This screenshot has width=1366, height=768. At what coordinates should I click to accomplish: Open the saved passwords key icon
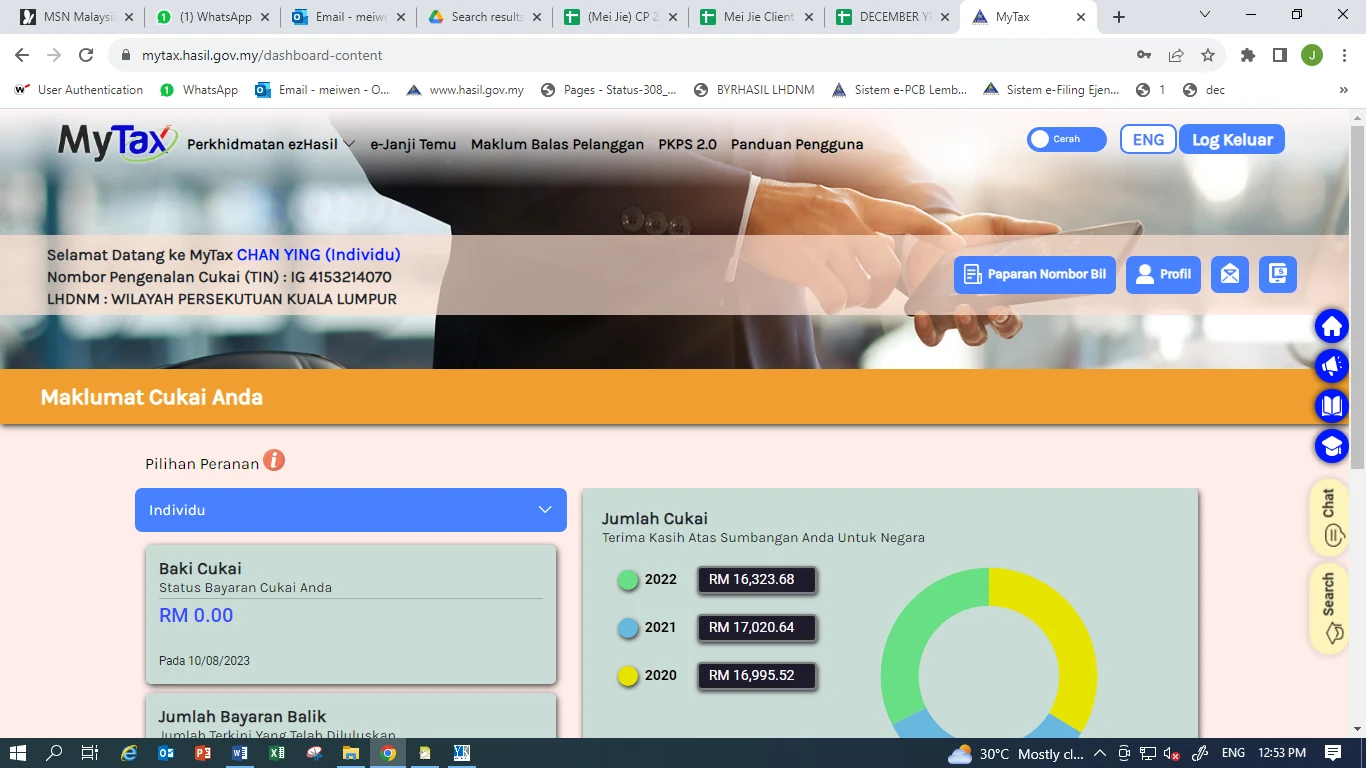(x=1144, y=55)
